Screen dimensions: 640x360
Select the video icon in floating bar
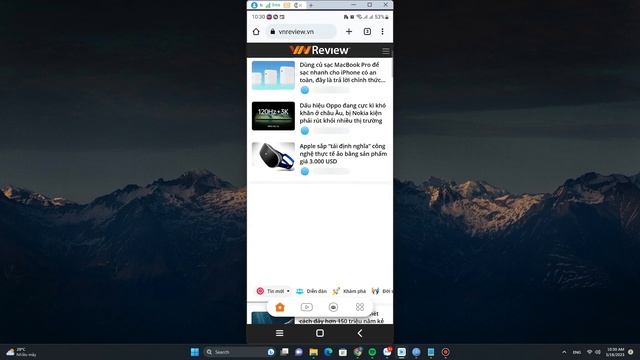[307, 307]
